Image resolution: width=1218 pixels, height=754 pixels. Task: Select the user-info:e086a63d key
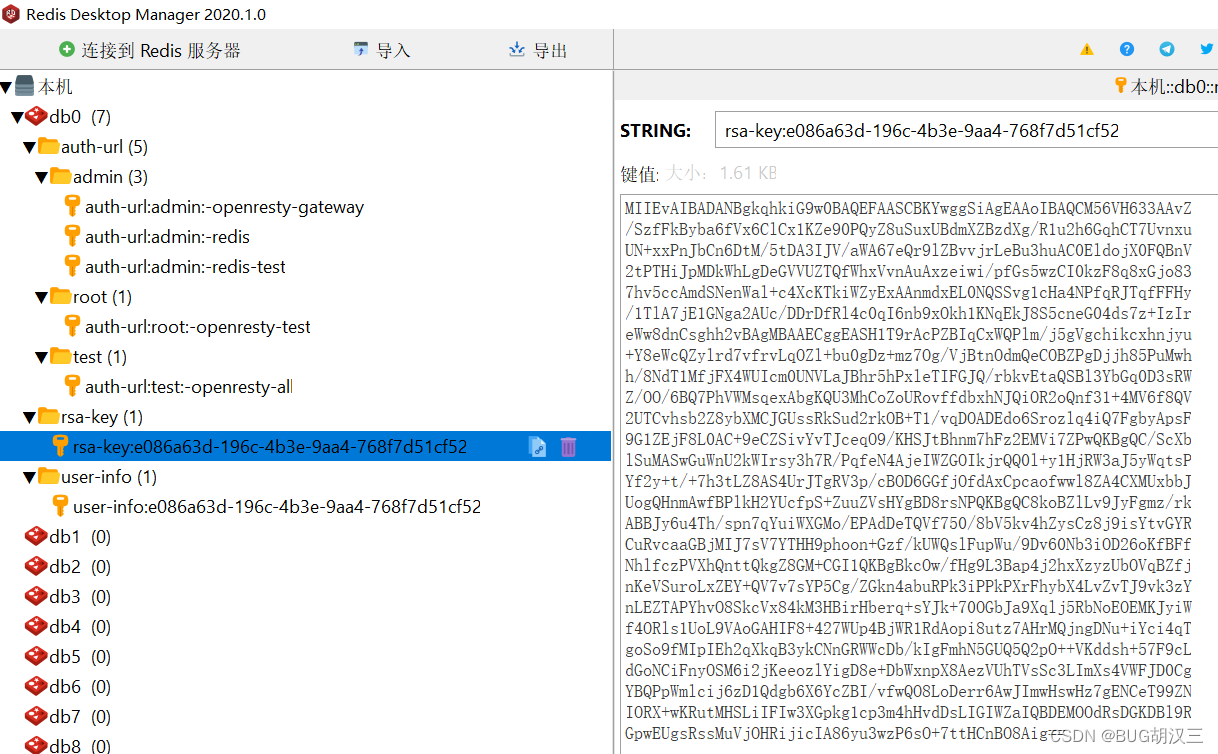pos(277,507)
